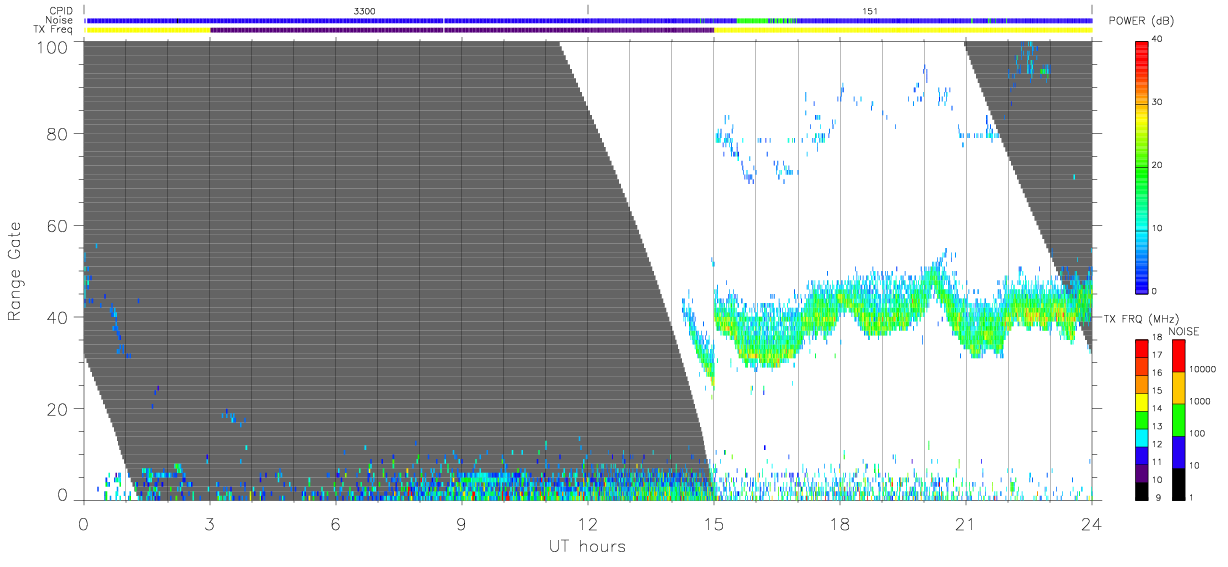This screenshot has height=567, width=1228.
Task: Click the 40 tick label on Range Gate axis
Action: click(x=58, y=317)
